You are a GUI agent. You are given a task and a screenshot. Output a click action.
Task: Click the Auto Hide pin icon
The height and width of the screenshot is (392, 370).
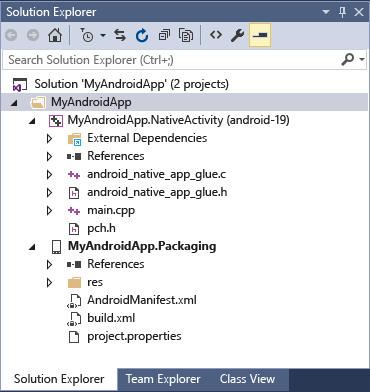[342, 12]
